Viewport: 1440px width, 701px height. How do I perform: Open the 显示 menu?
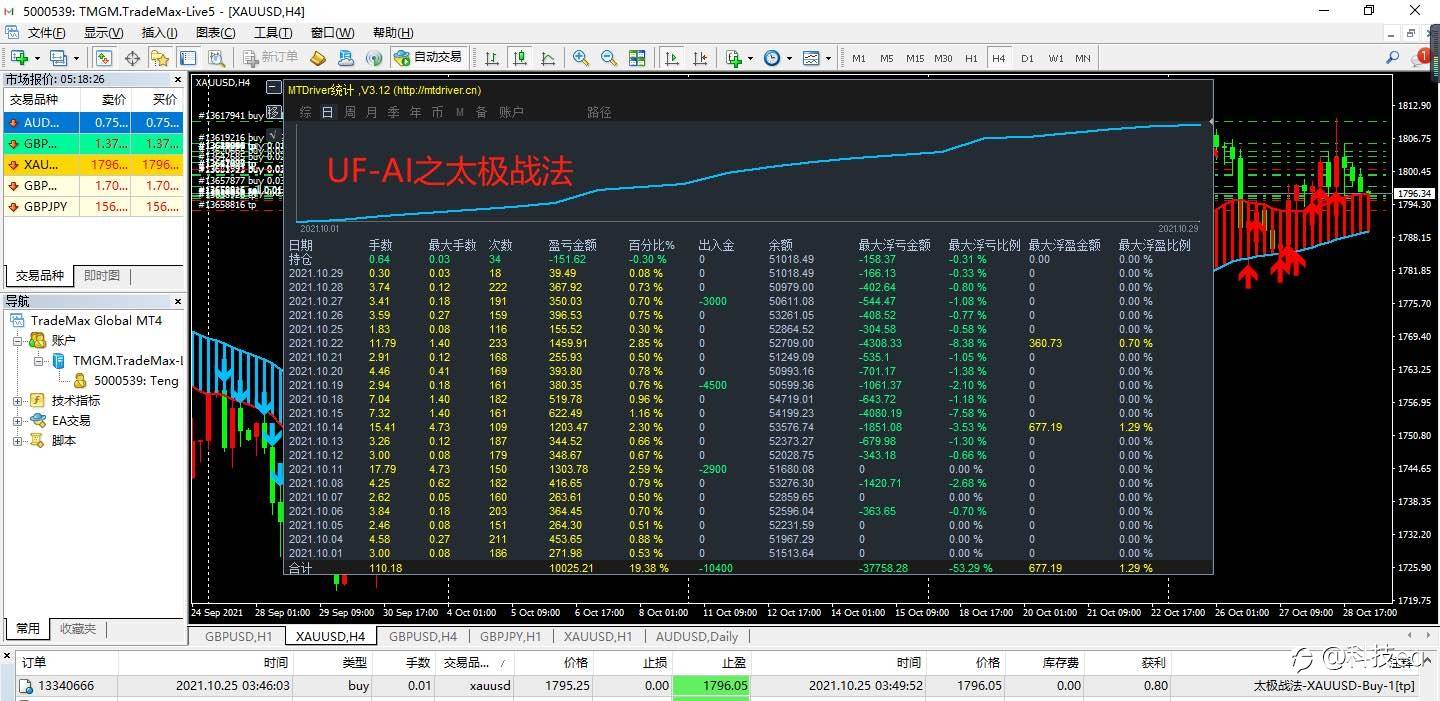pyautogui.click(x=103, y=33)
